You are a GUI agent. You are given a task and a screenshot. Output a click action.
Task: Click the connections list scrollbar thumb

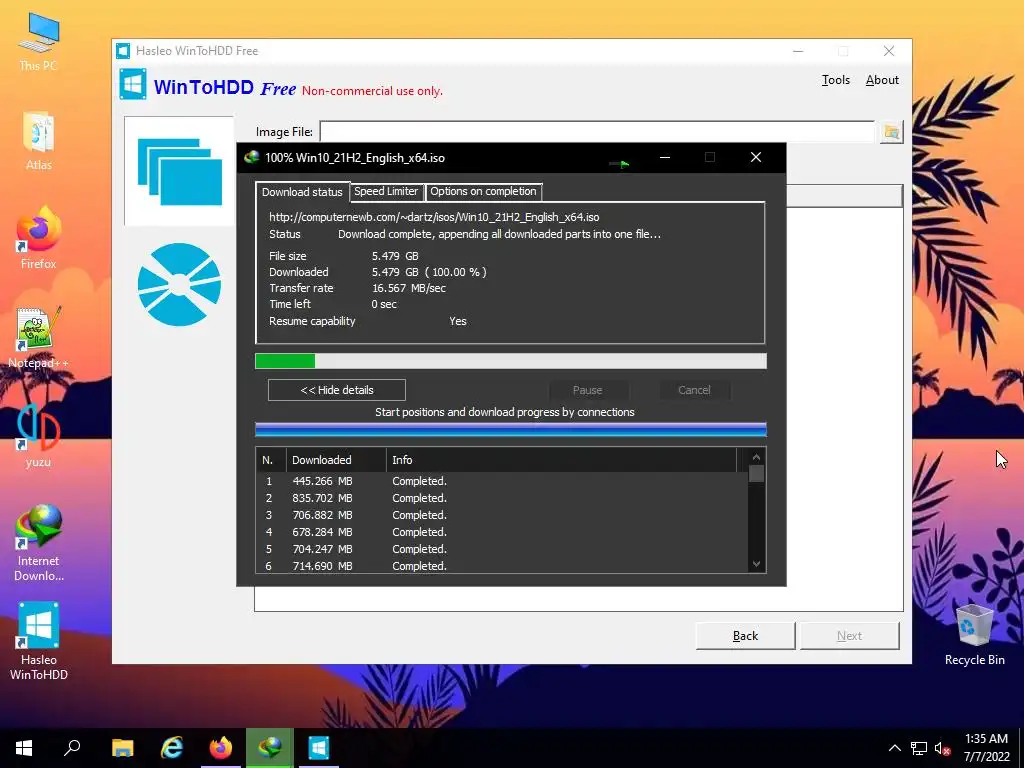[x=756, y=473]
